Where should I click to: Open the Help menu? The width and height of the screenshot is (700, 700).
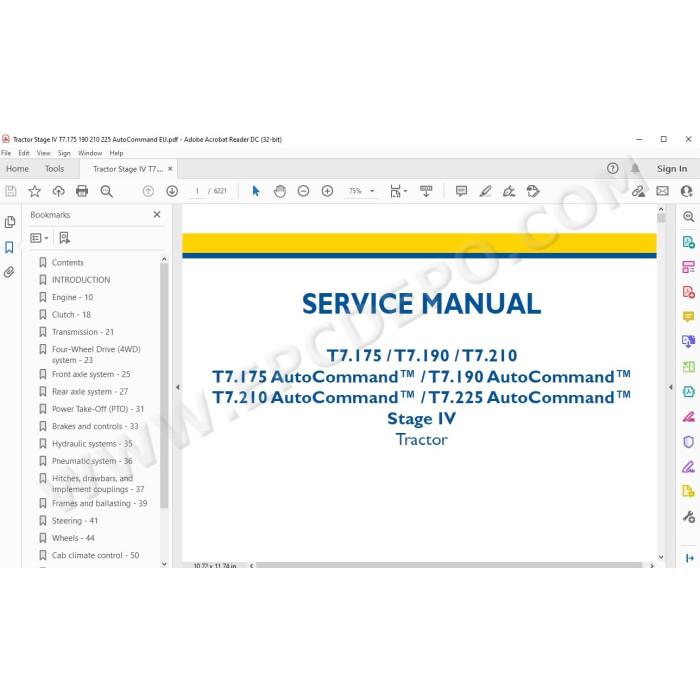click(117, 153)
